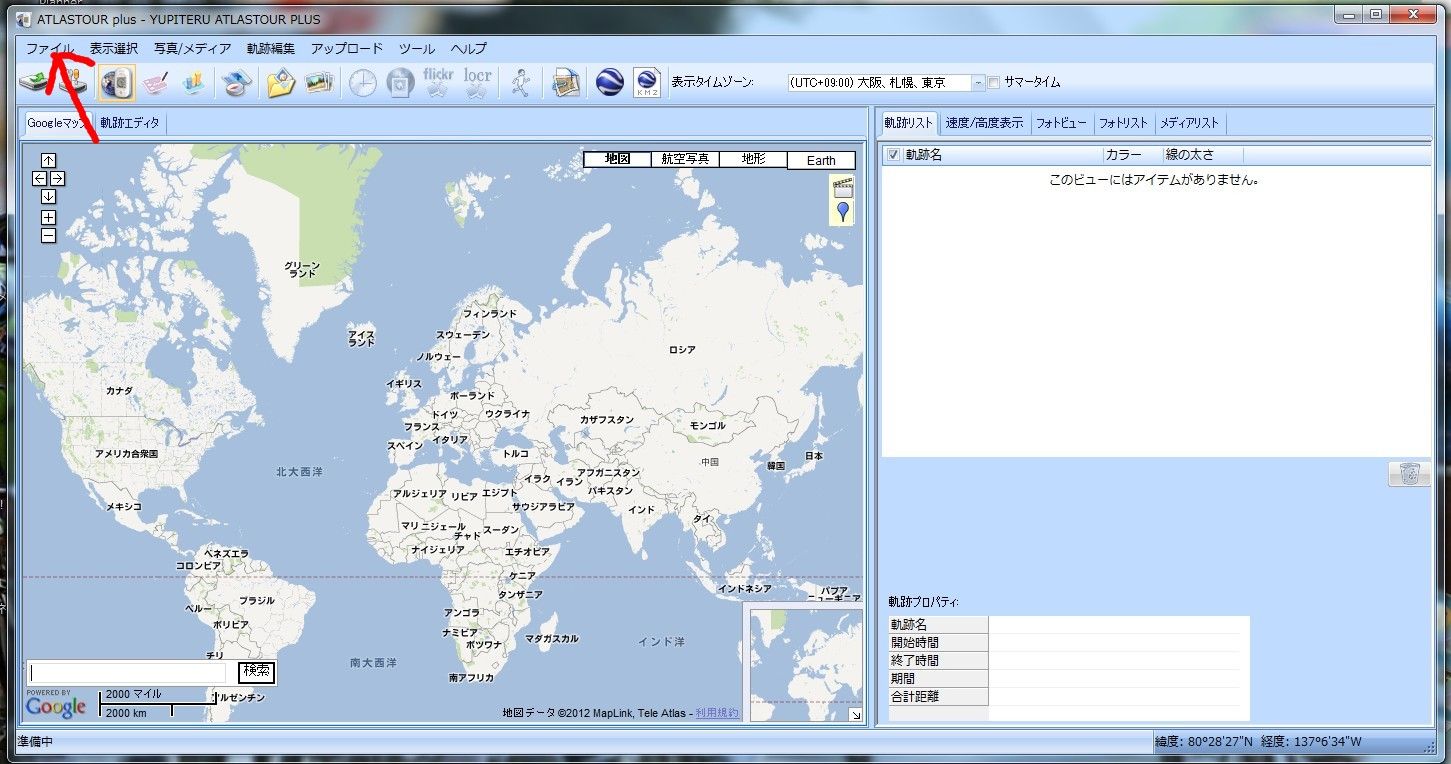Open the bar chart toolbar icon
The height and width of the screenshot is (764, 1451).
click(x=192, y=83)
